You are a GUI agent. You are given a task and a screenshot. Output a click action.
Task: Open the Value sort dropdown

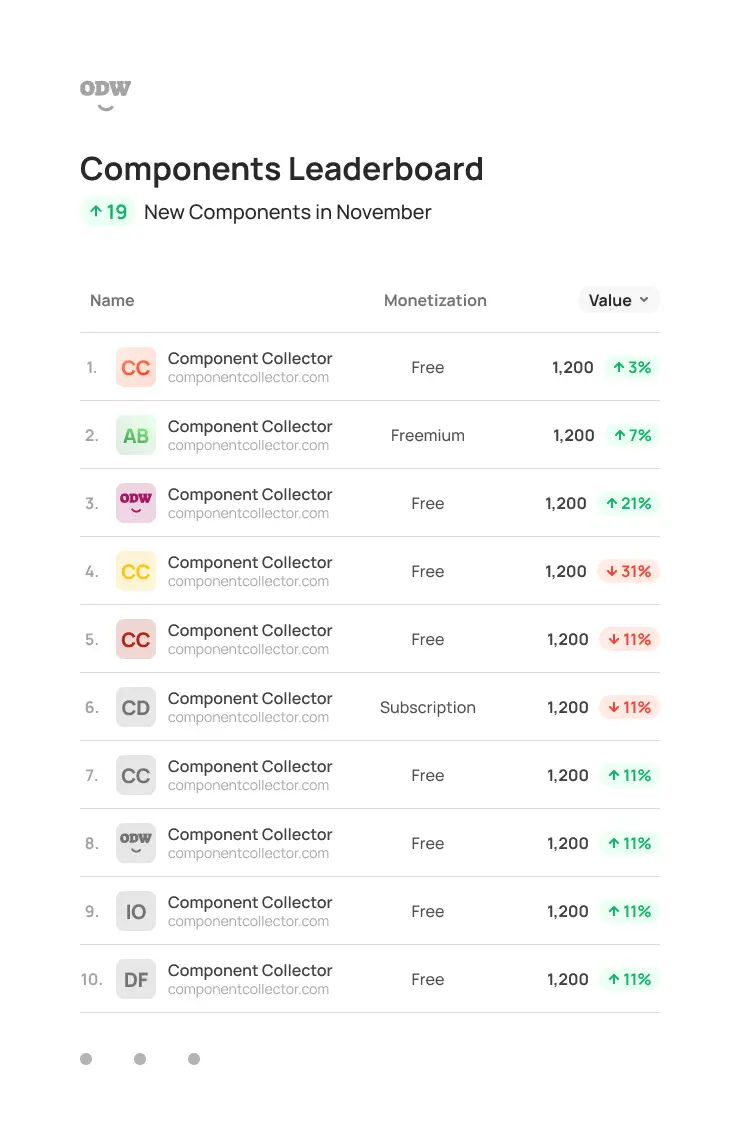(619, 300)
